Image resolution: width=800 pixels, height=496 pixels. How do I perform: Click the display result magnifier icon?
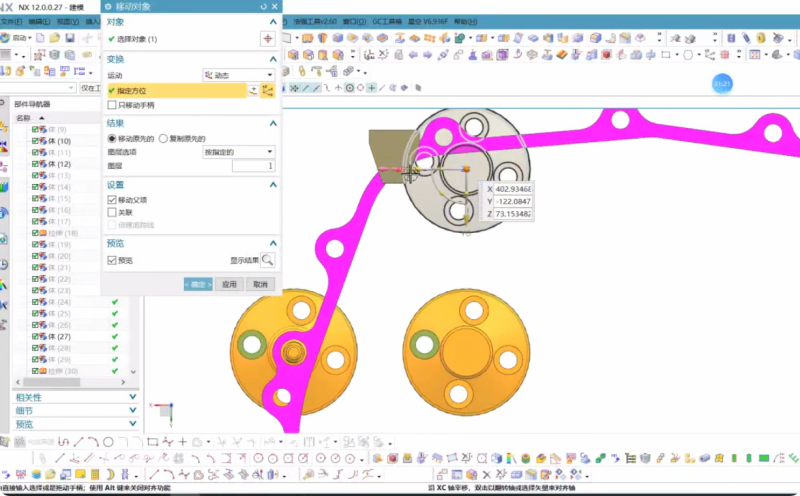[268, 260]
